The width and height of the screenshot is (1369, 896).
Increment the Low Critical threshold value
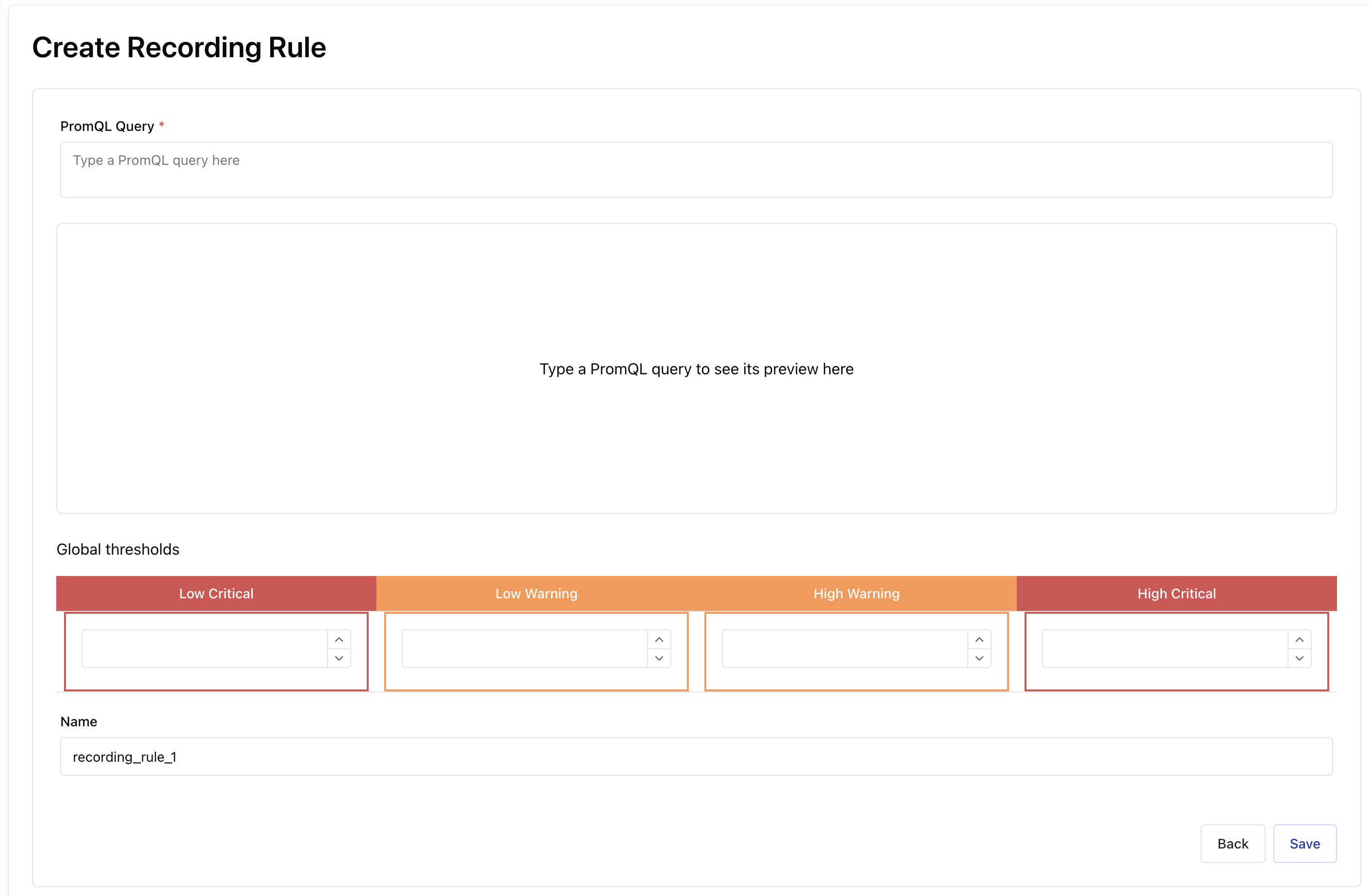pyautogui.click(x=339, y=639)
